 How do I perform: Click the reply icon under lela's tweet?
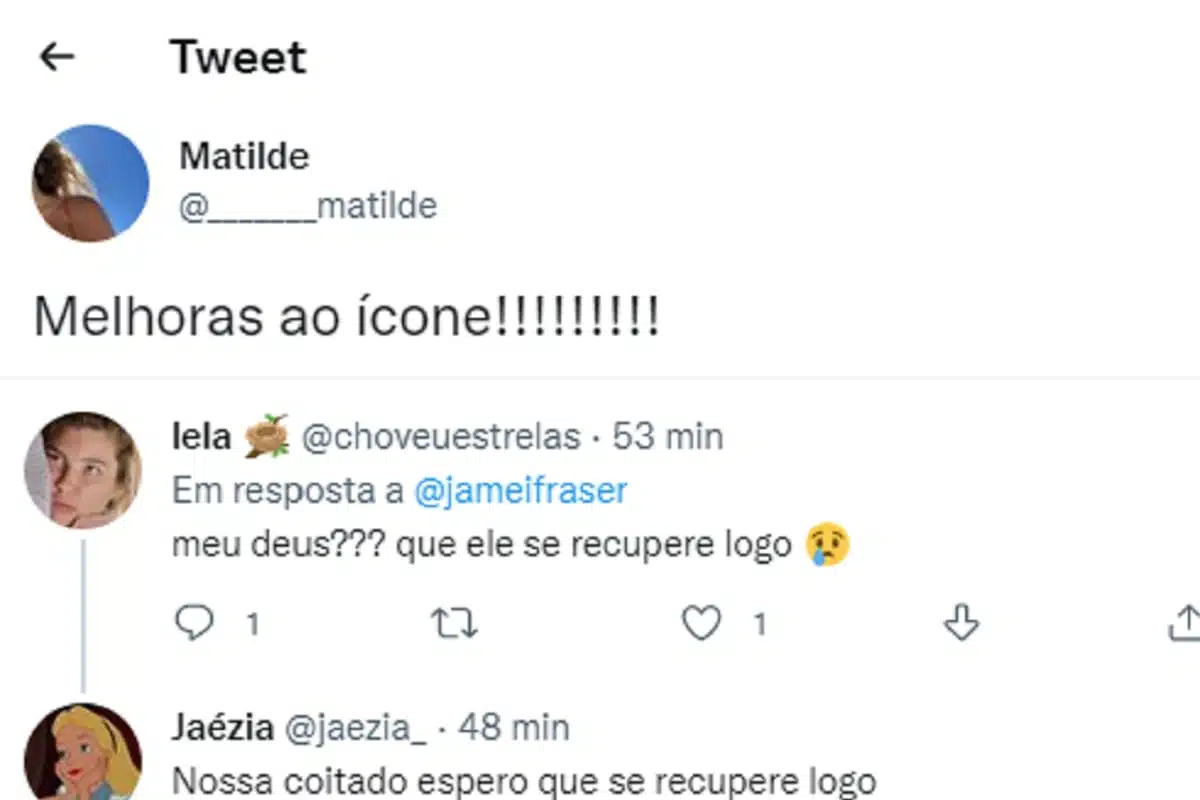pyautogui.click(x=194, y=624)
